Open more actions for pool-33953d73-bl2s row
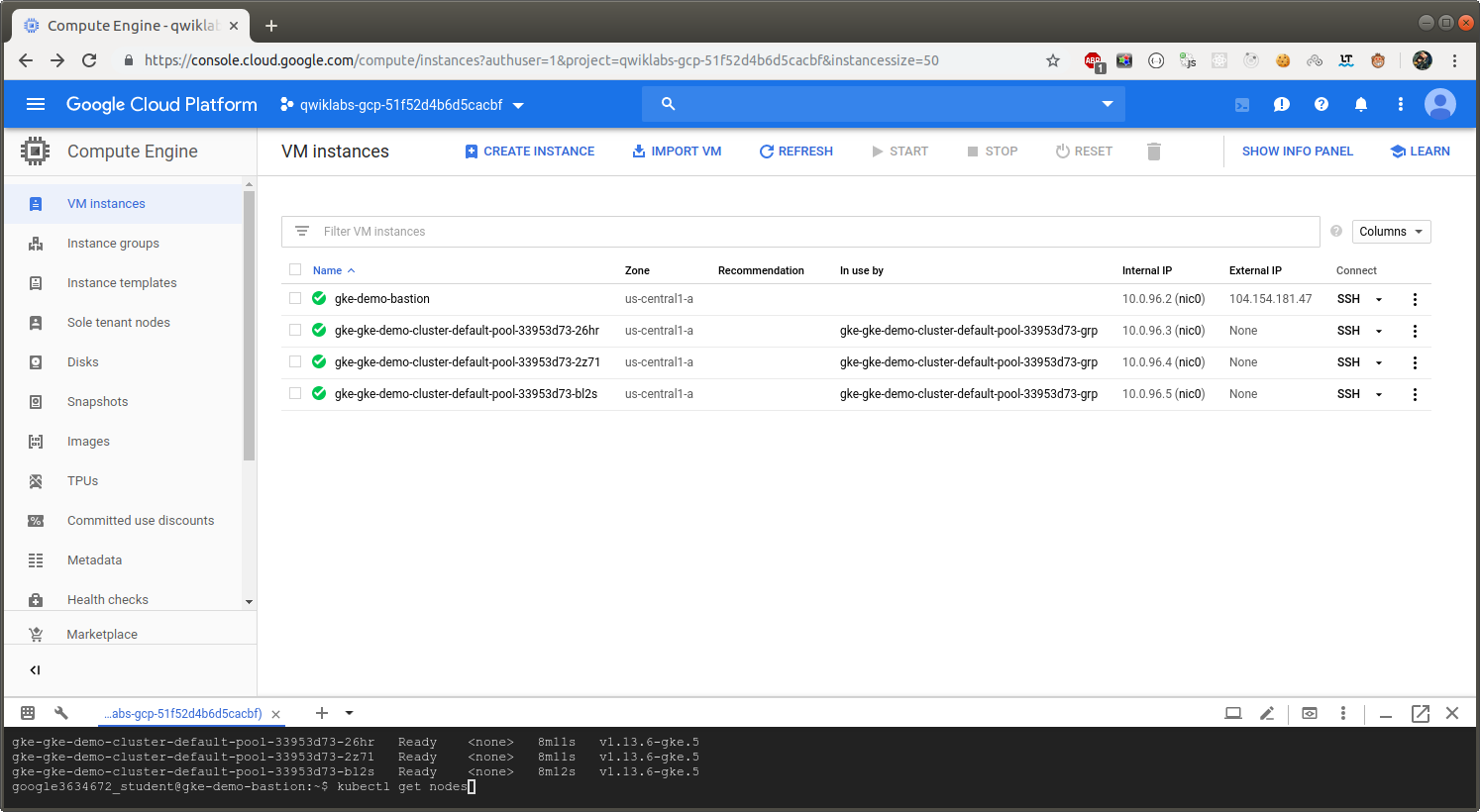The width and height of the screenshot is (1480, 812). pyautogui.click(x=1415, y=394)
